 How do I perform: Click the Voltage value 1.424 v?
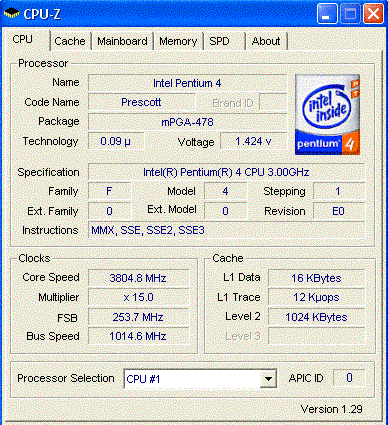[253, 142]
